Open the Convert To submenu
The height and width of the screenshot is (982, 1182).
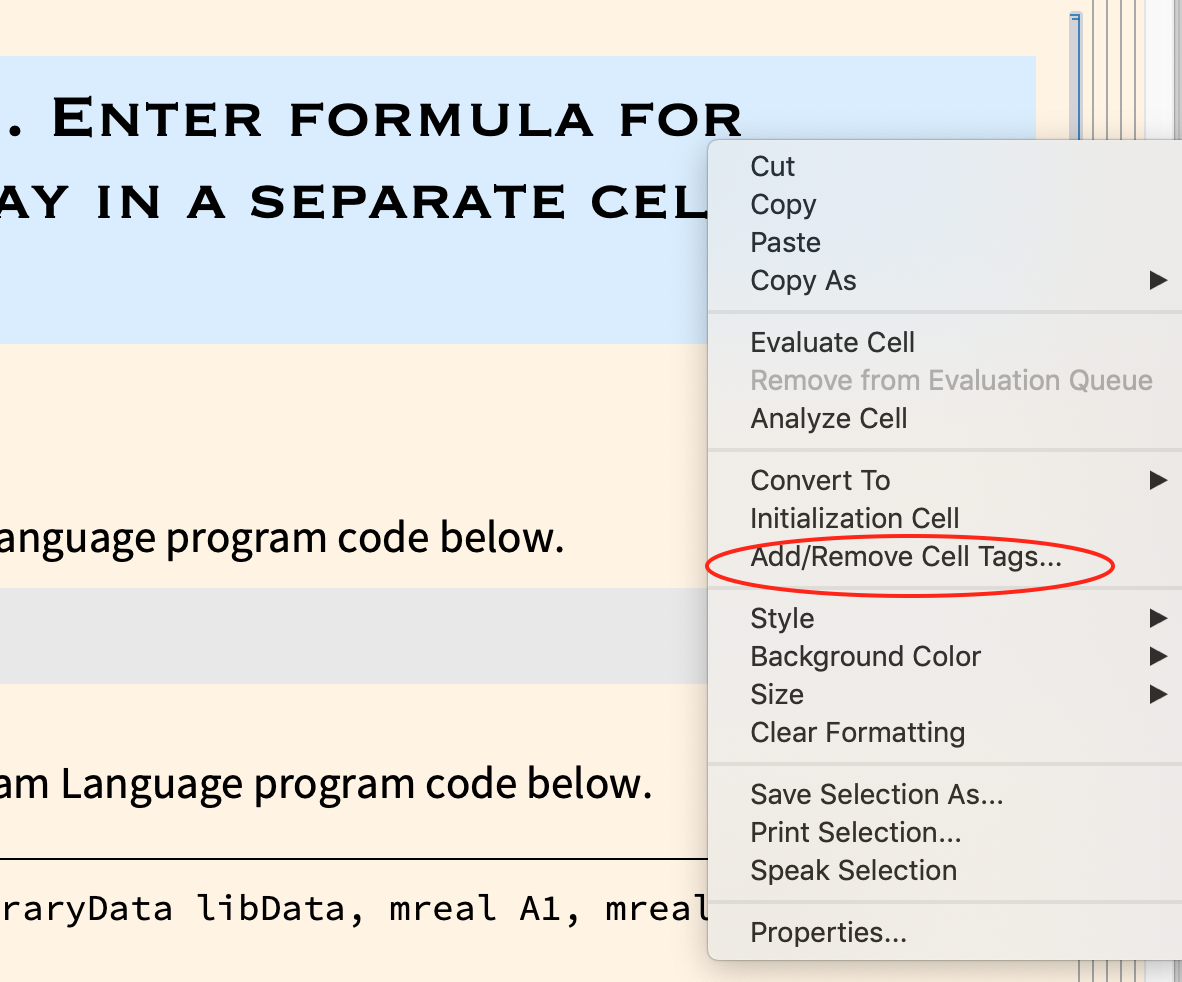pos(820,480)
